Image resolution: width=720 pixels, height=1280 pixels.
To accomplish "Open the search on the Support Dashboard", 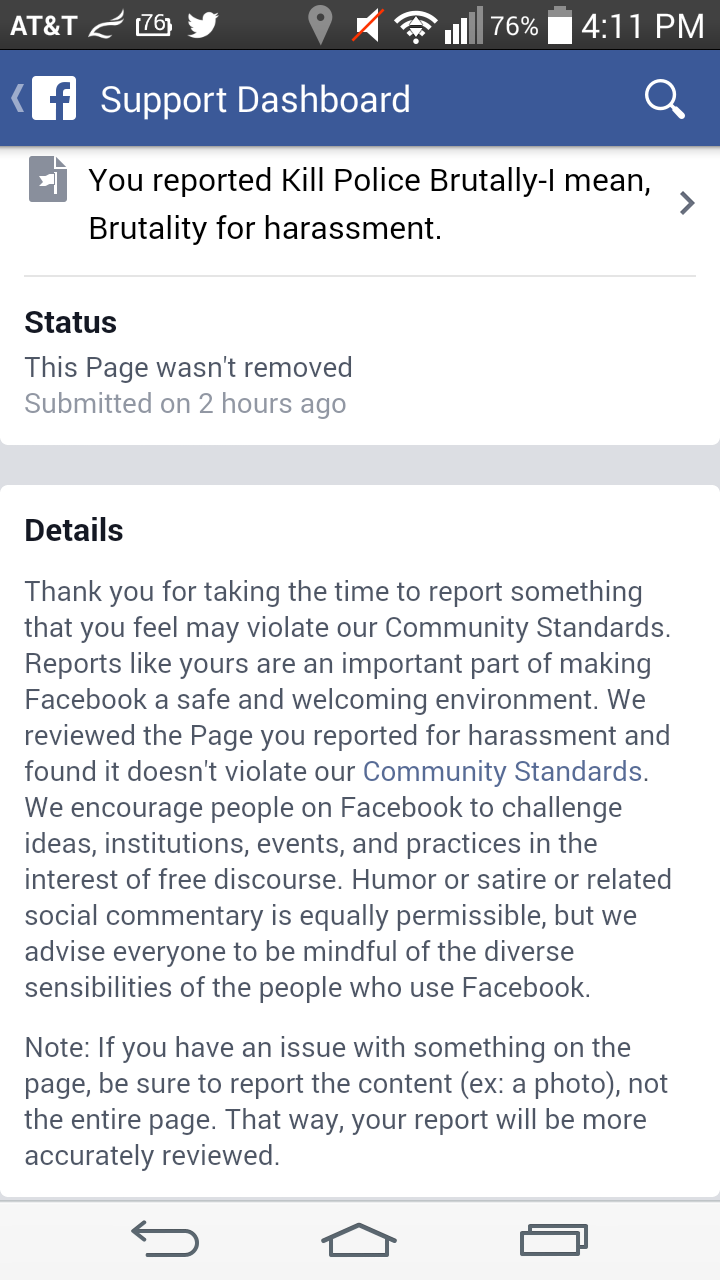I will (663, 99).
